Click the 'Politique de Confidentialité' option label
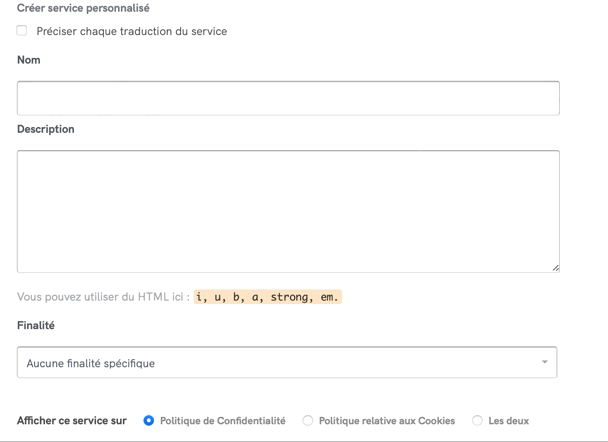The image size is (608, 442). tap(223, 420)
